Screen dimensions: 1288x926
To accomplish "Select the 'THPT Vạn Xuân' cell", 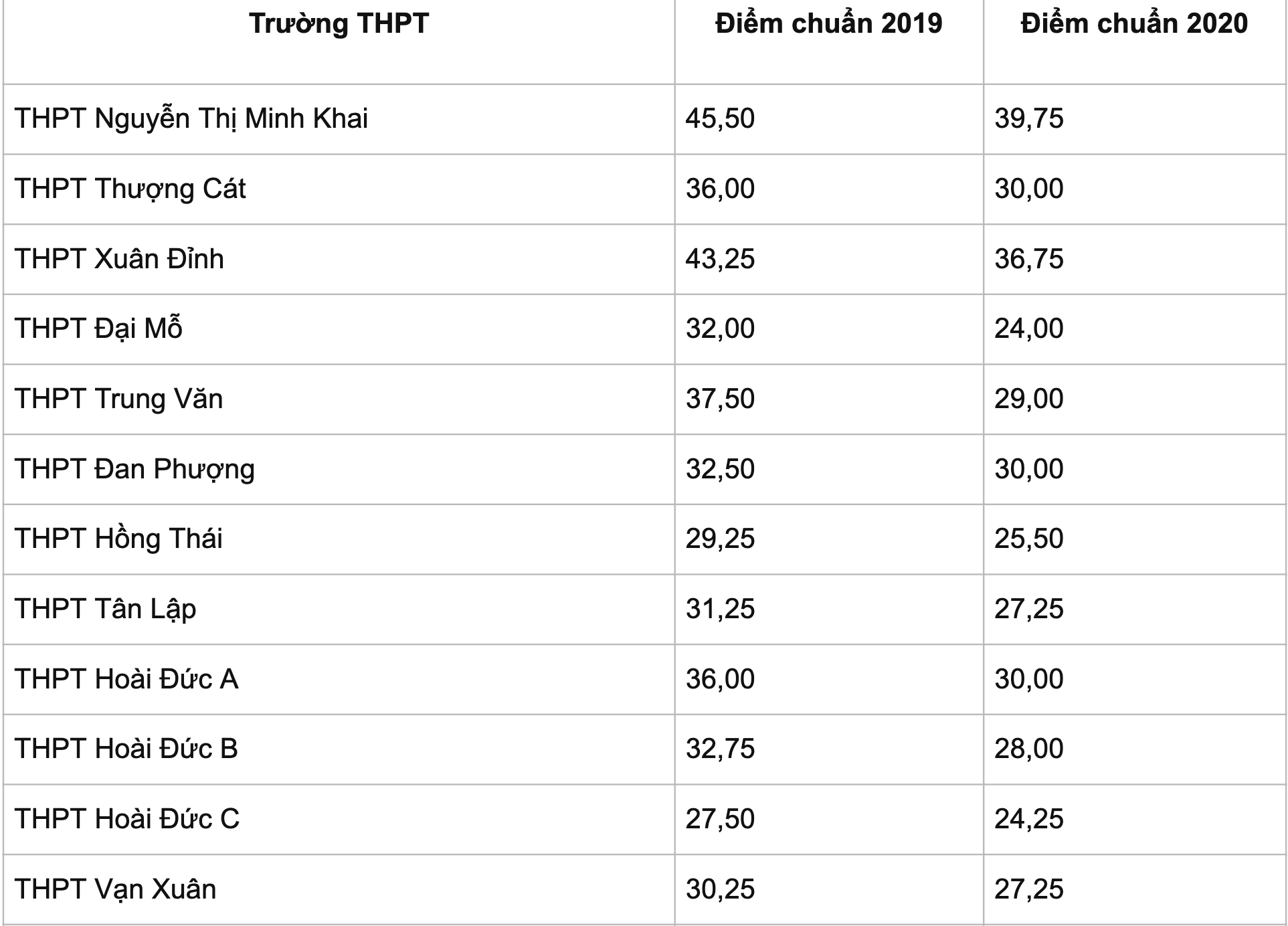I will click(x=115, y=890).
